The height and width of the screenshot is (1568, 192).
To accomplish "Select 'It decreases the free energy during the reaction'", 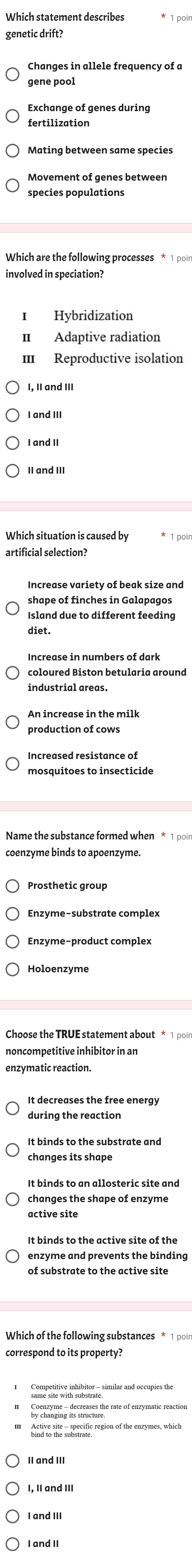I will [12, 1108].
